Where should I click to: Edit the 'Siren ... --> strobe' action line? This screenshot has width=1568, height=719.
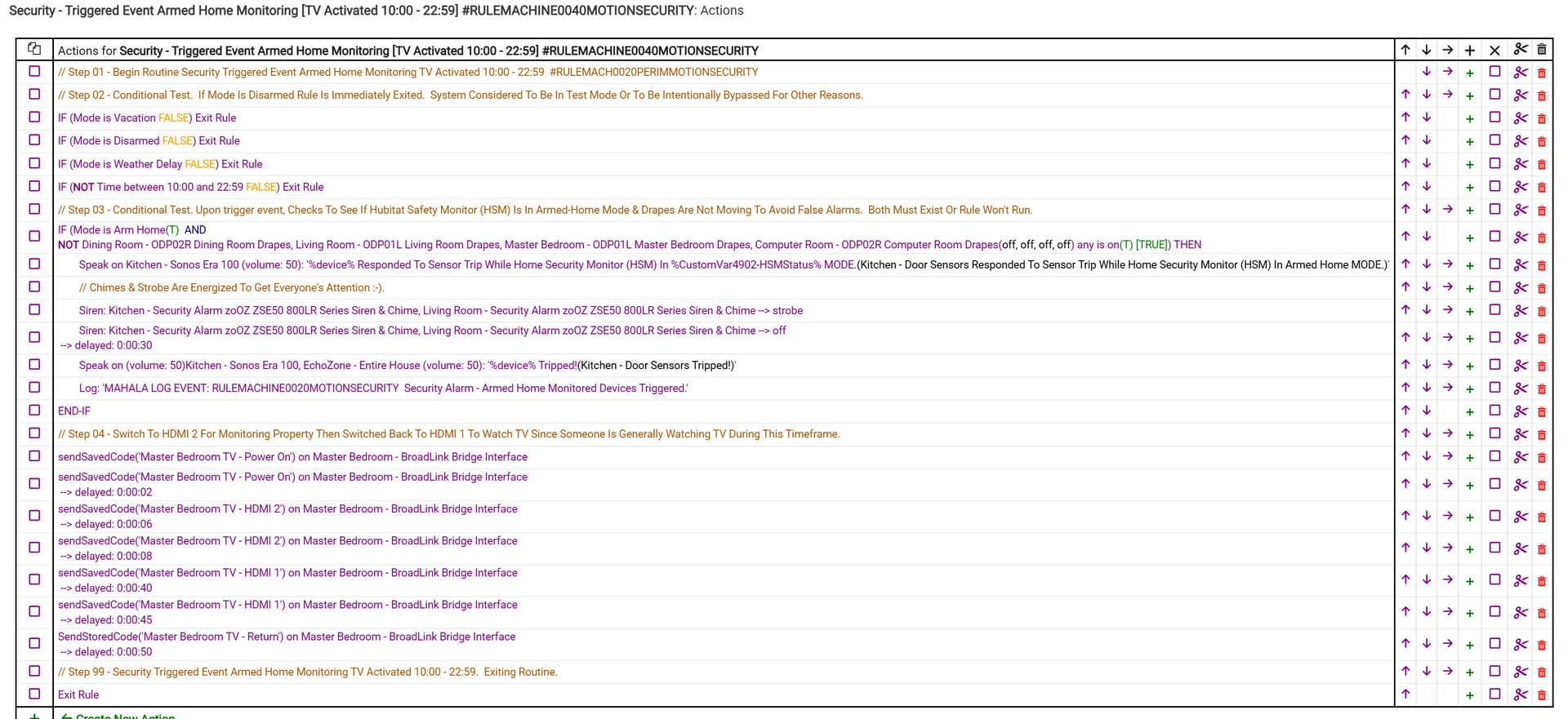tap(440, 311)
